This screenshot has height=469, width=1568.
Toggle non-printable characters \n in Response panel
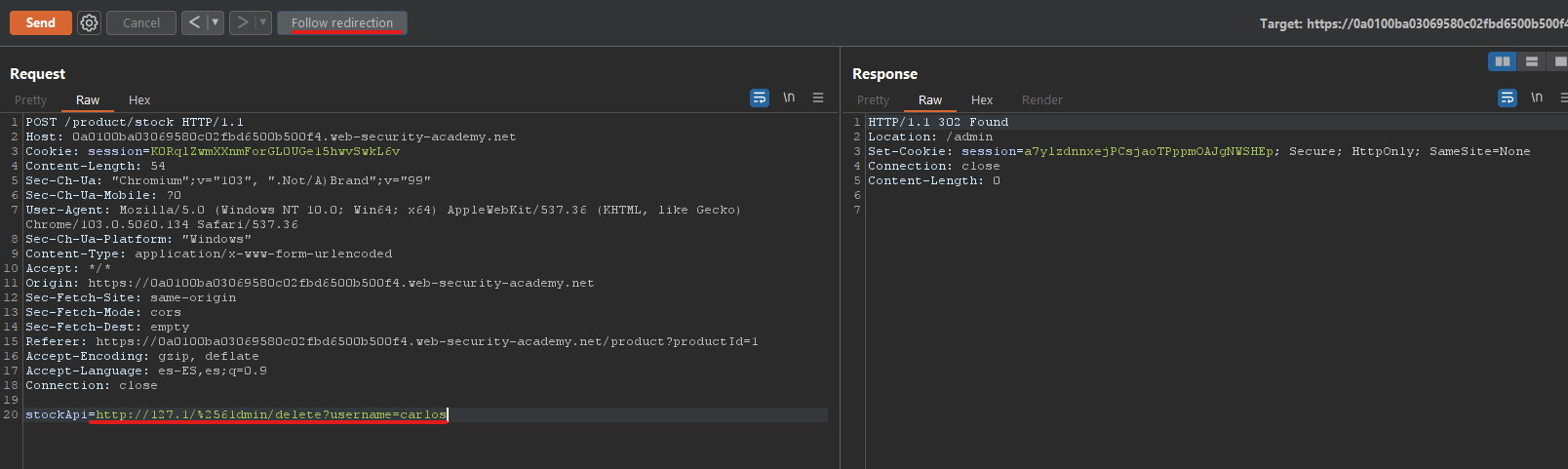[1537, 98]
